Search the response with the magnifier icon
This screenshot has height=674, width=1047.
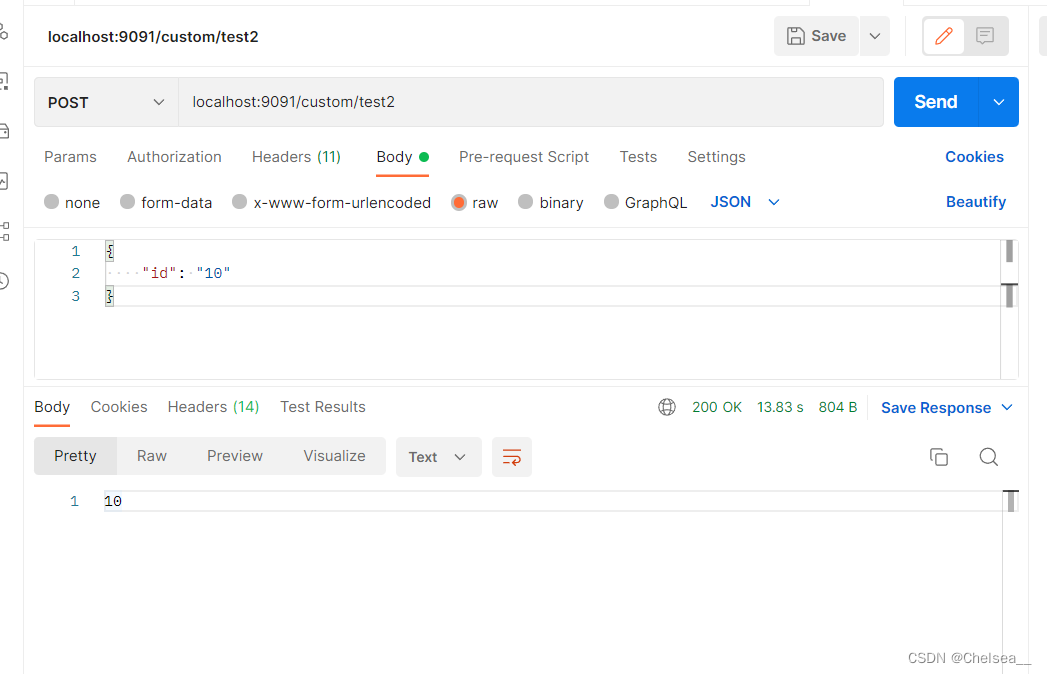[x=989, y=456]
